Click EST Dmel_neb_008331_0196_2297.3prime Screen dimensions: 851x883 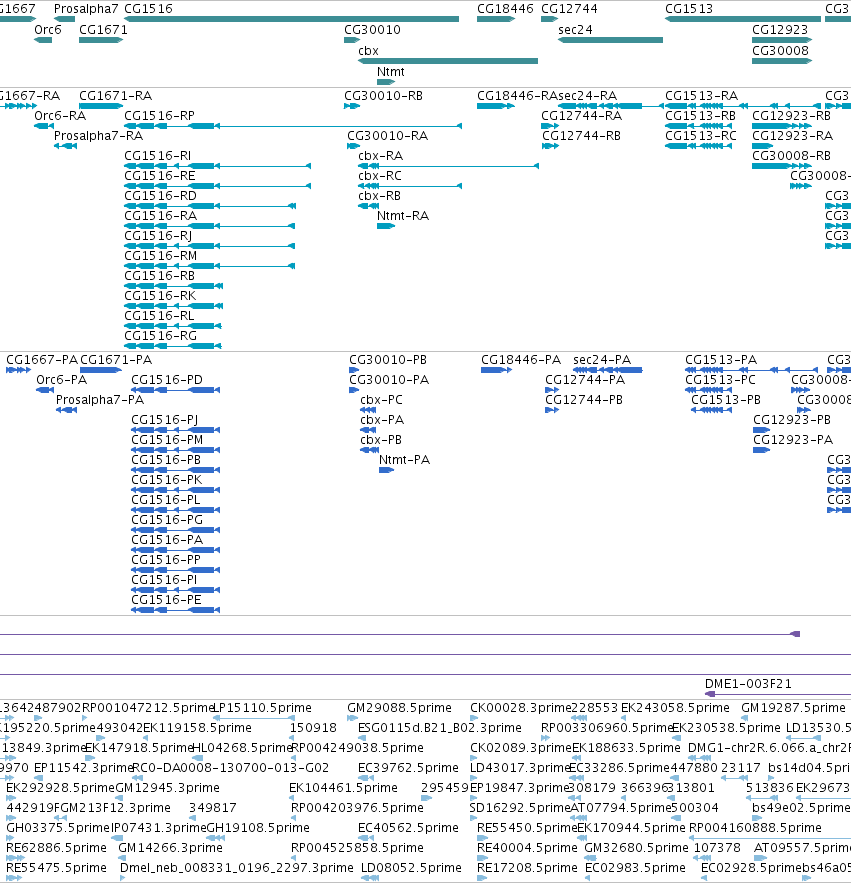122,878
